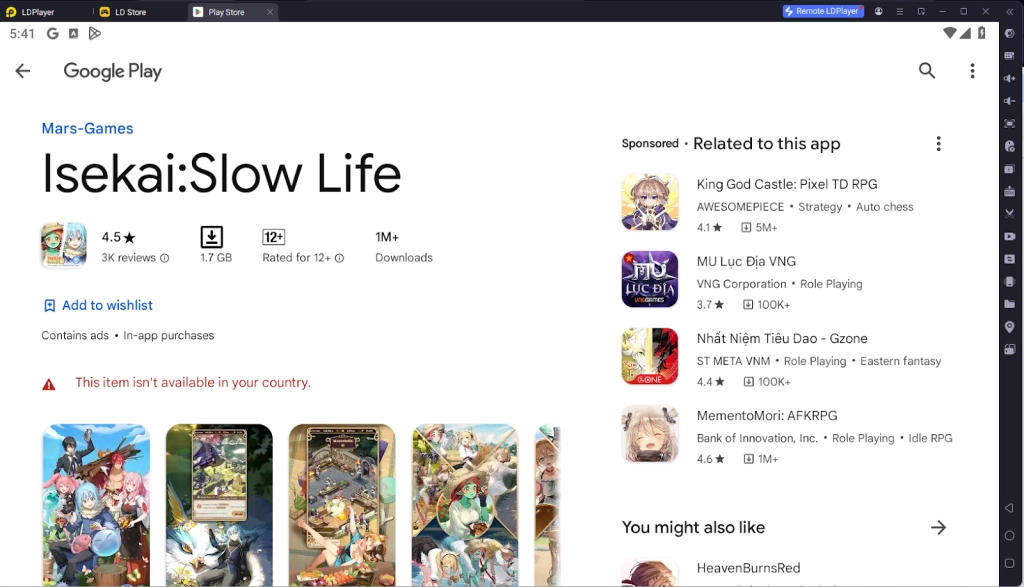Add Isekai:Slow Life to wishlist

[x=98, y=306]
